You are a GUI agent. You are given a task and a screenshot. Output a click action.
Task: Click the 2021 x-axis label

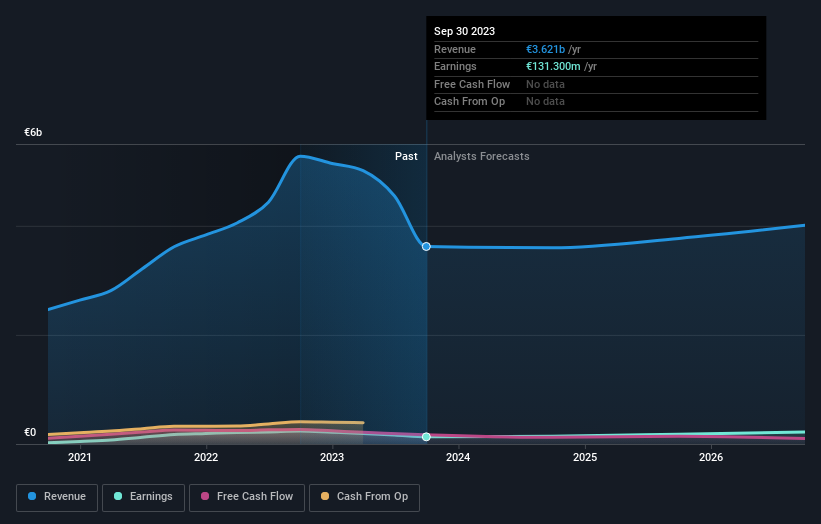80,458
